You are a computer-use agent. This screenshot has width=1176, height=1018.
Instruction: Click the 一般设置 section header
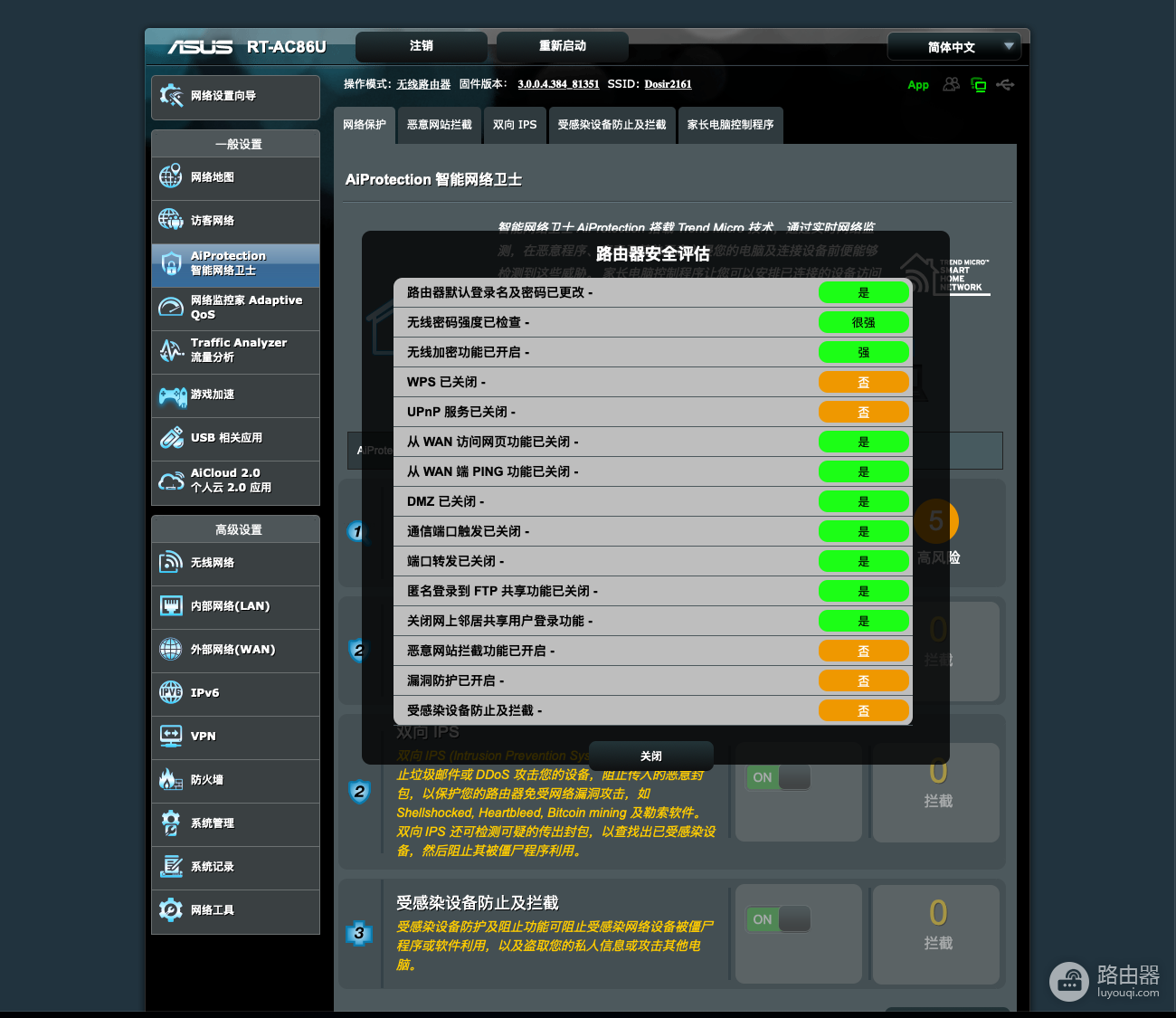click(x=239, y=144)
